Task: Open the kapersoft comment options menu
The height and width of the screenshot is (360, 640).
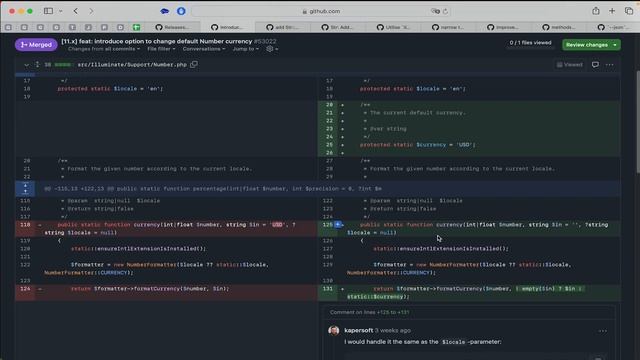Action: point(602,331)
